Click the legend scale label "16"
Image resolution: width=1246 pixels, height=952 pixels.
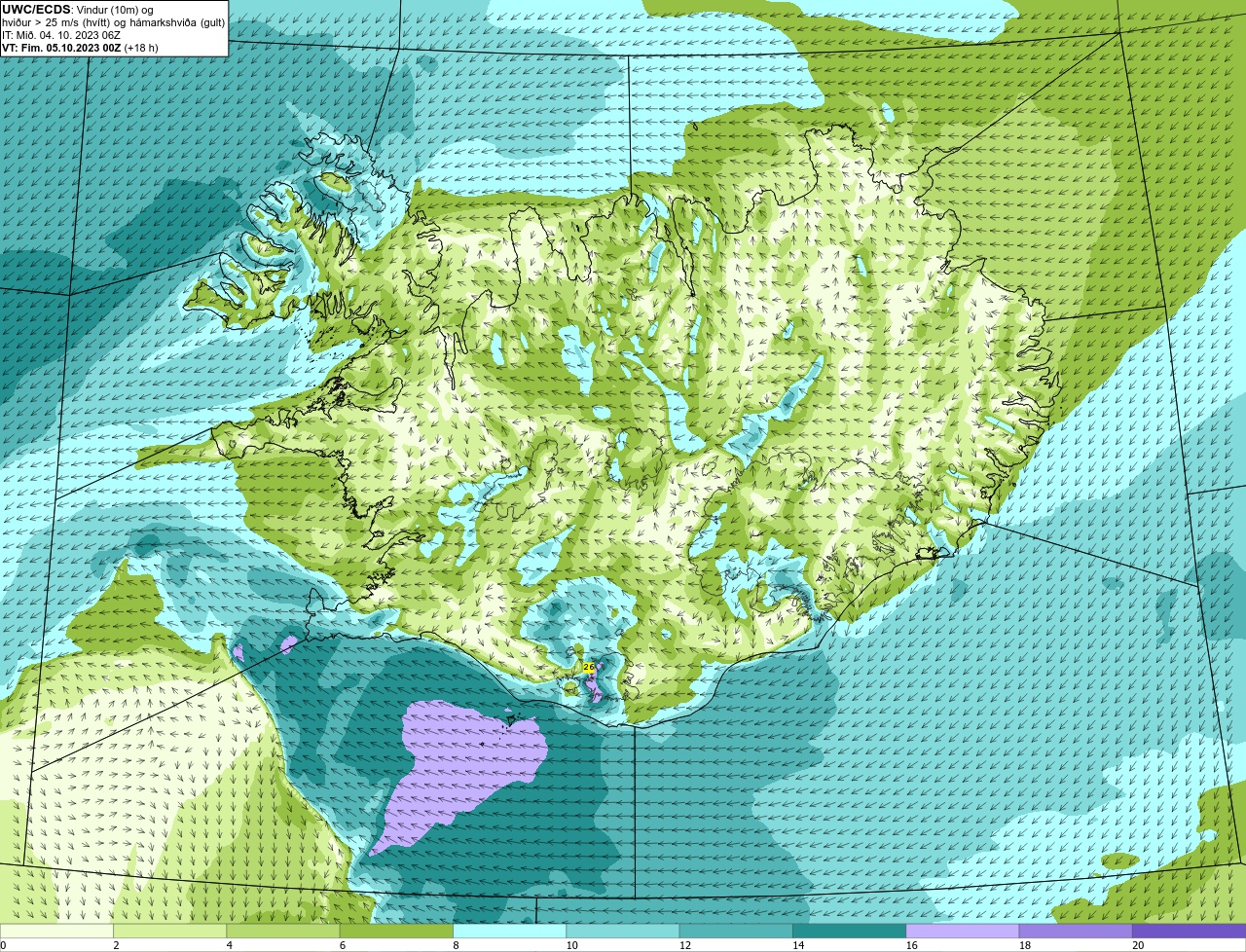[910, 945]
